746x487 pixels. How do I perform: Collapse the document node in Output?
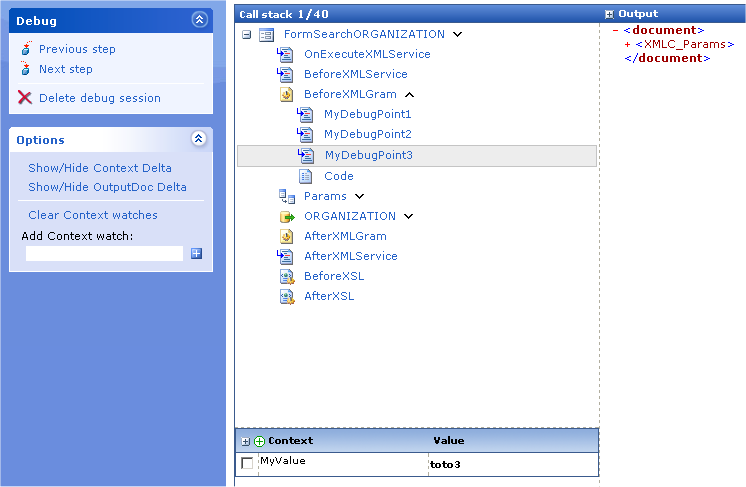616,30
